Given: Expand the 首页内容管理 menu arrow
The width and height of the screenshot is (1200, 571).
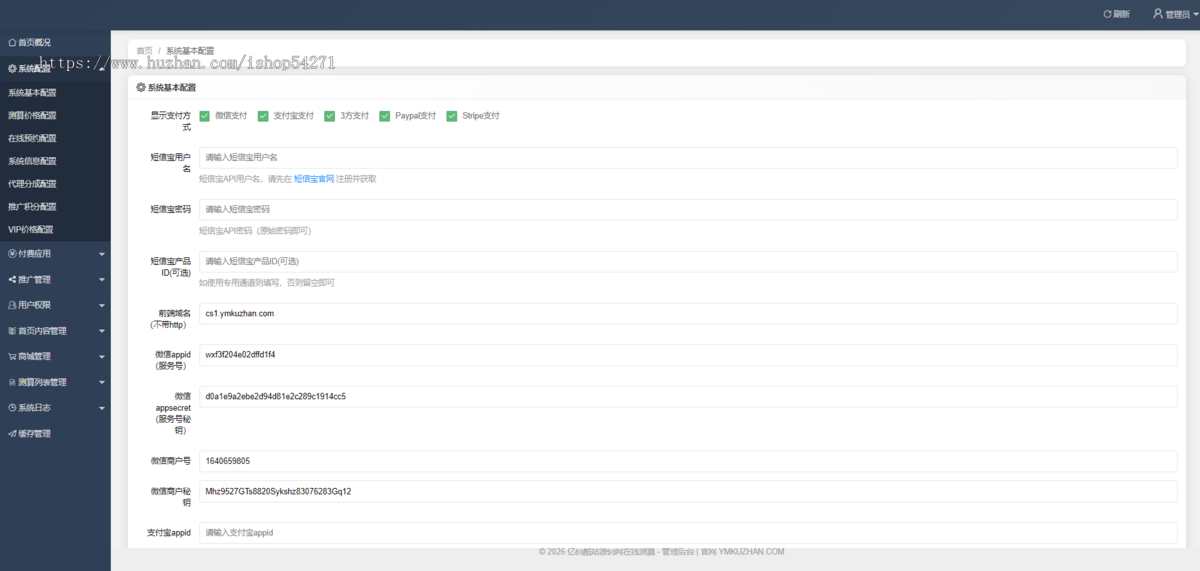Looking at the screenshot, I should tap(102, 331).
